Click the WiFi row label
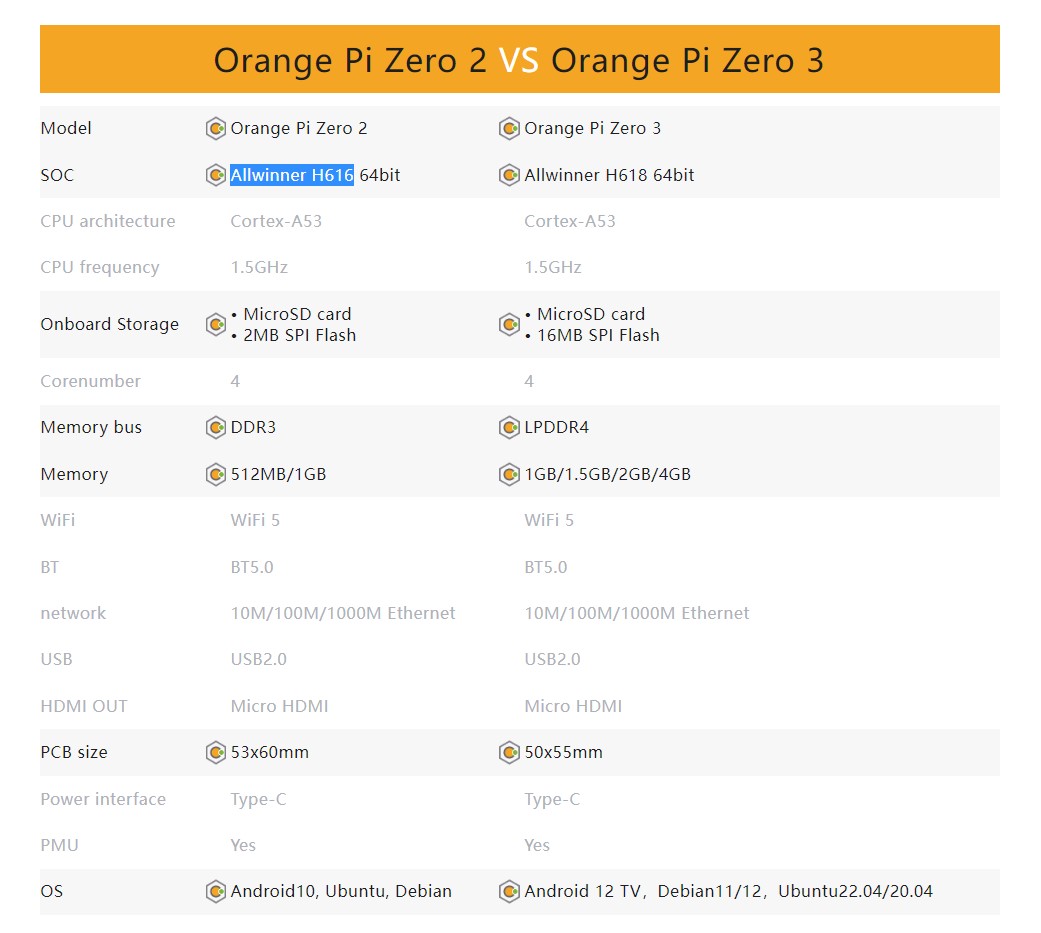This screenshot has width=1041, height=933. point(58,520)
